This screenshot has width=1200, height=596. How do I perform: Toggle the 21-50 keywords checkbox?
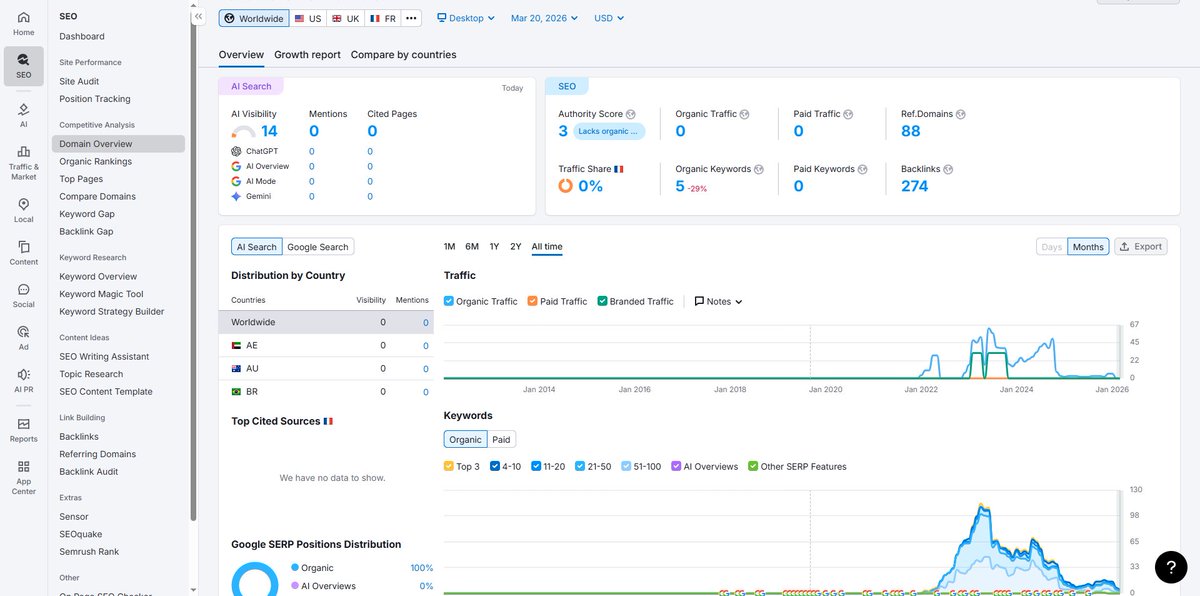pyautogui.click(x=580, y=466)
